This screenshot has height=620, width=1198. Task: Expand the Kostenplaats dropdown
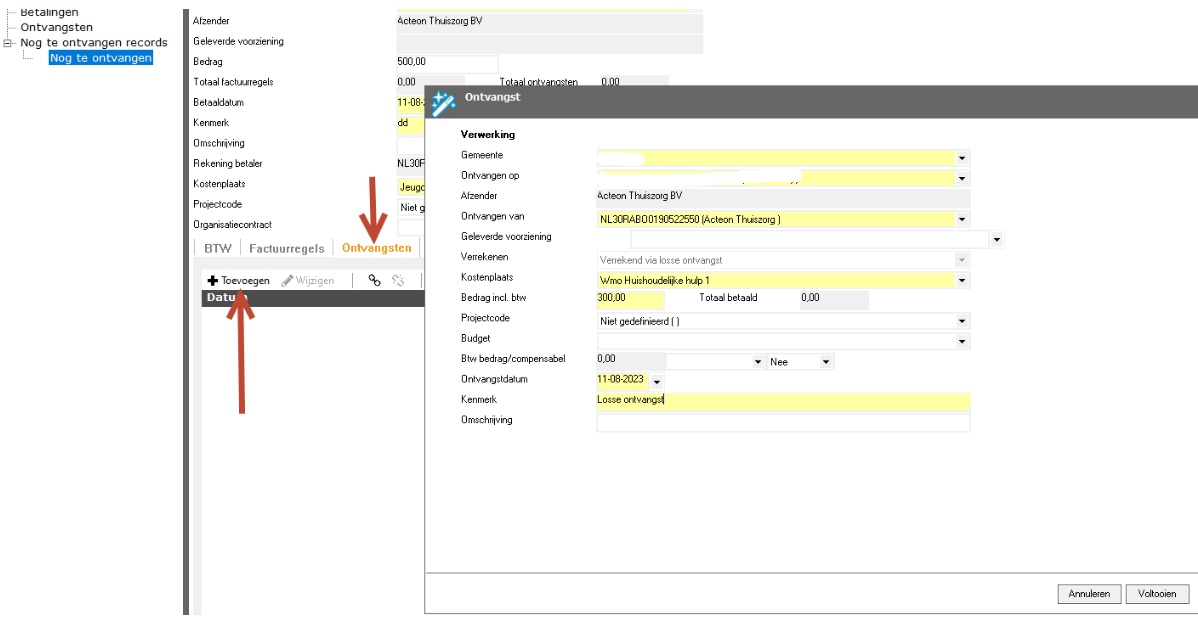[962, 281]
